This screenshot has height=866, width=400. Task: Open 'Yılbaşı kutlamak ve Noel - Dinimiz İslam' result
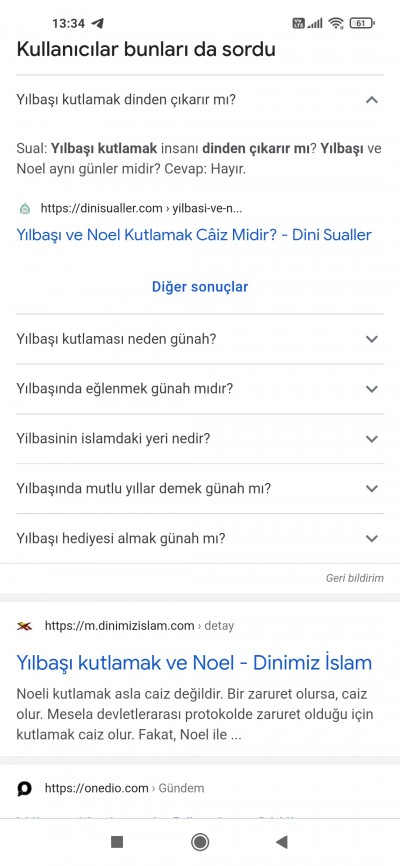pos(194,662)
